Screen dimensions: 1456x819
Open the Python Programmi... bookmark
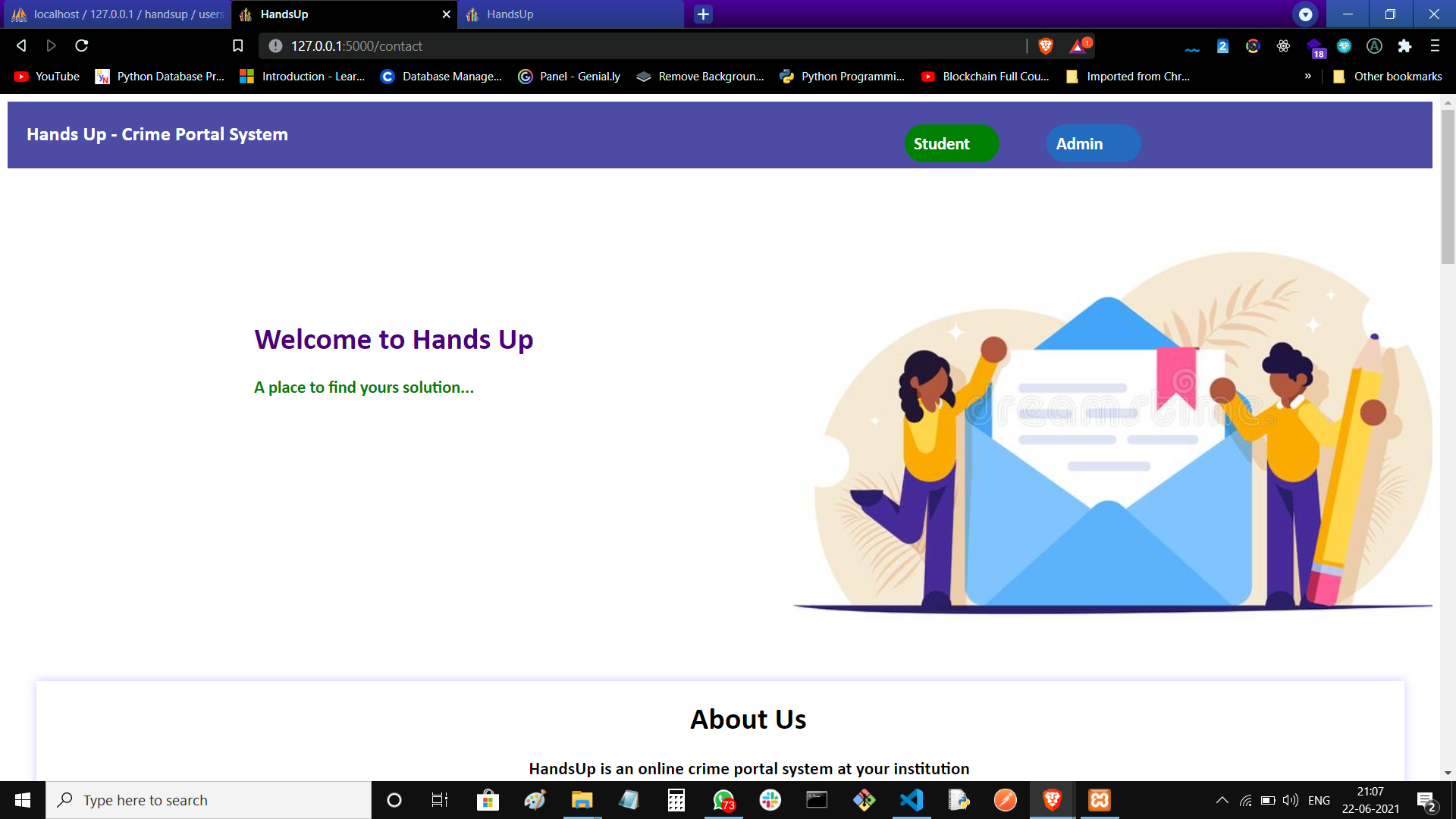coord(843,77)
